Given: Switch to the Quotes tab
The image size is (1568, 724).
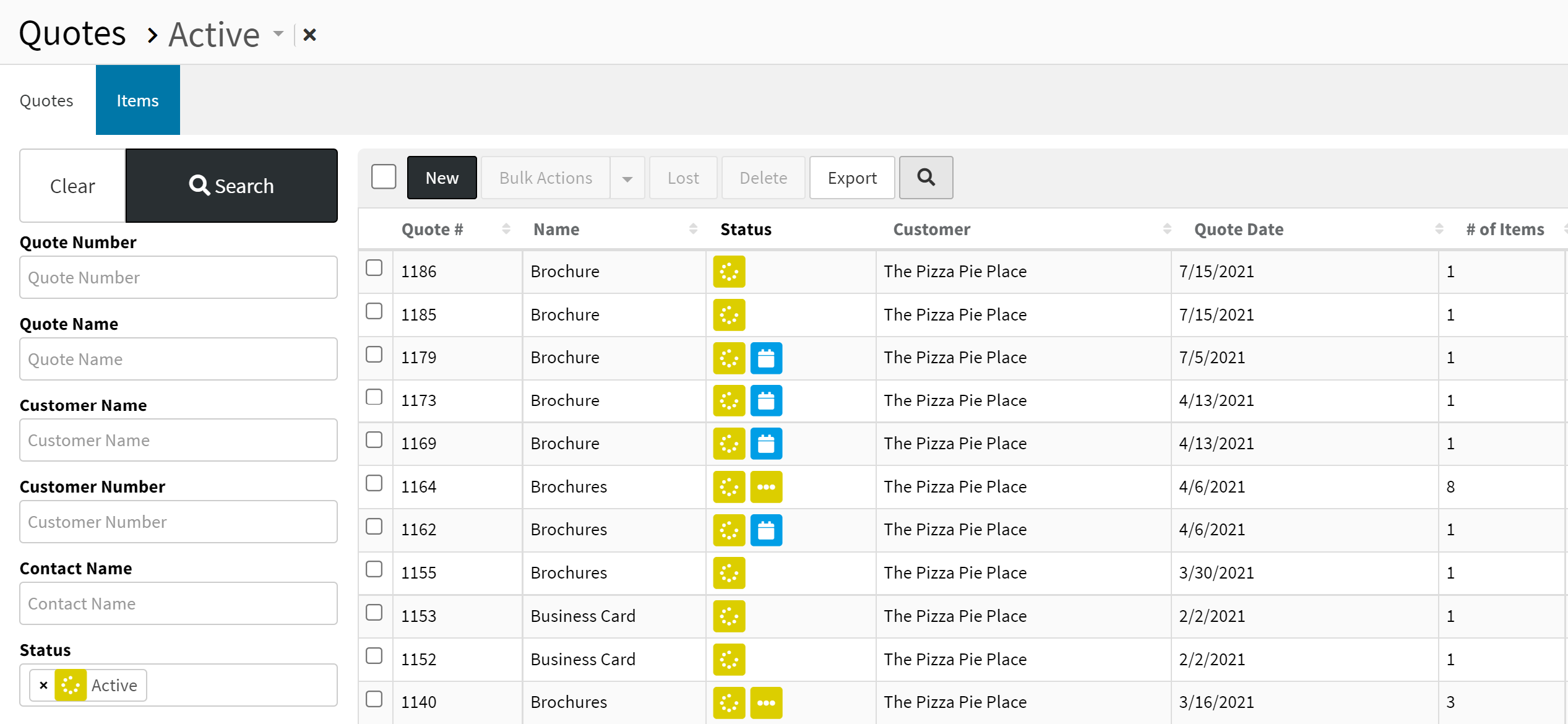Looking at the screenshot, I should click(46, 100).
